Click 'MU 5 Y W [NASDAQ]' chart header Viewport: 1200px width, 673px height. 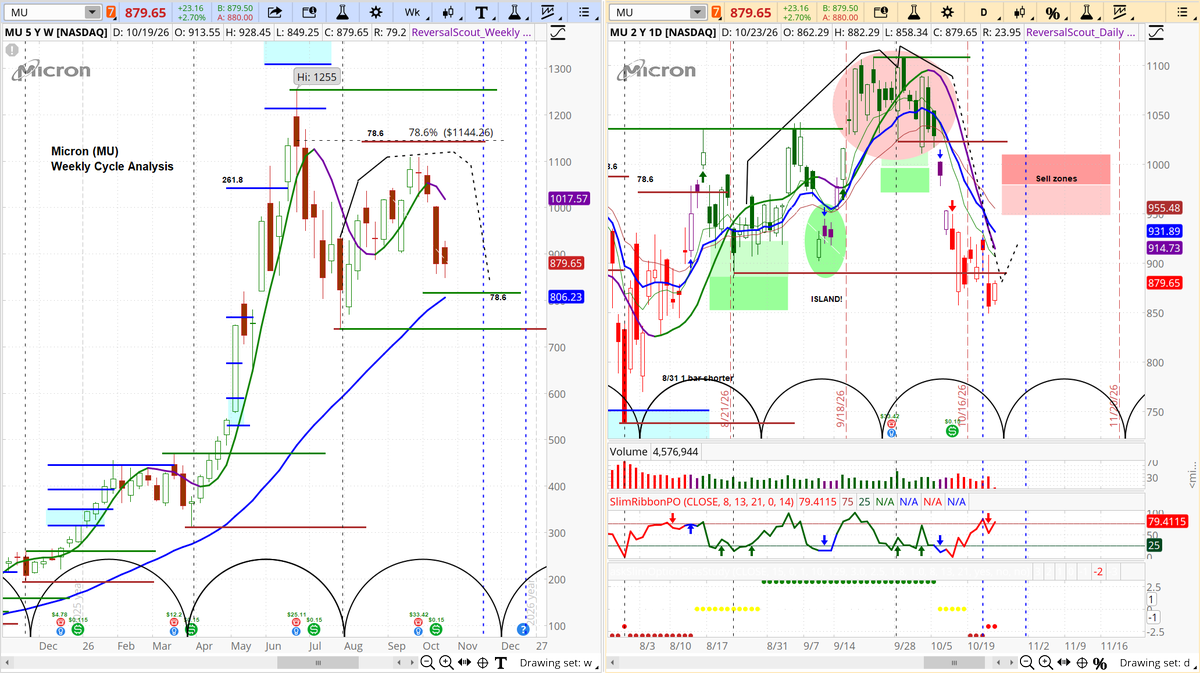(57, 33)
